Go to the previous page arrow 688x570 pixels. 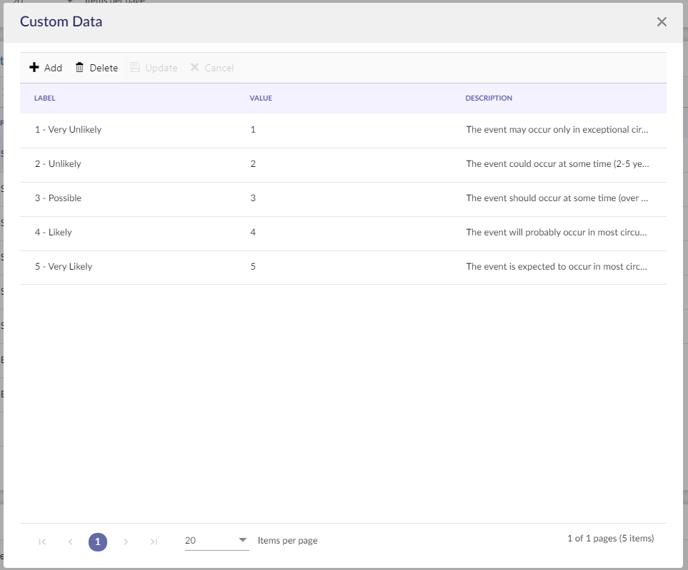70,542
